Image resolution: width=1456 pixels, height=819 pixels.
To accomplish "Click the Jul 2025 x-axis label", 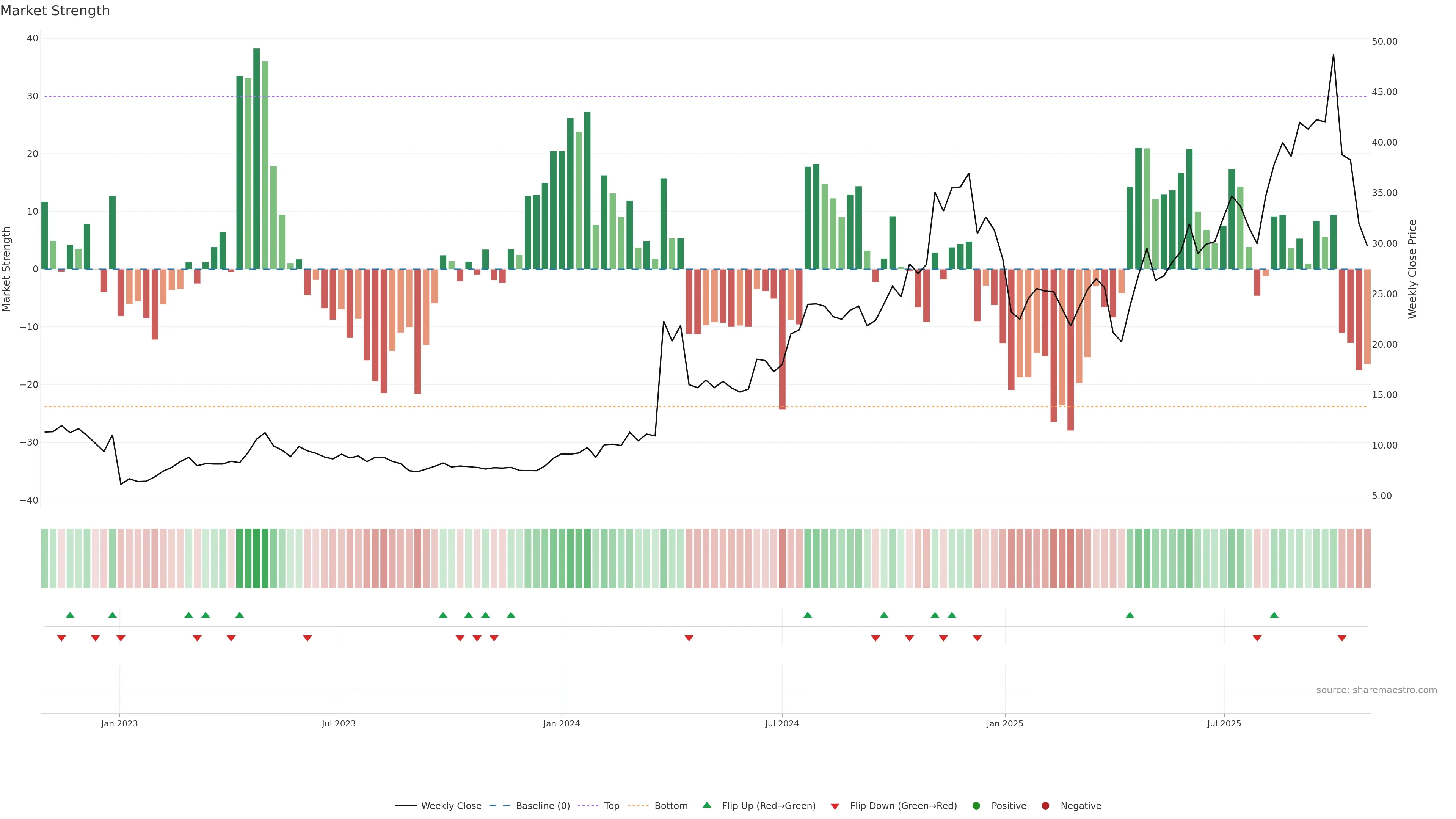I will point(1224,723).
